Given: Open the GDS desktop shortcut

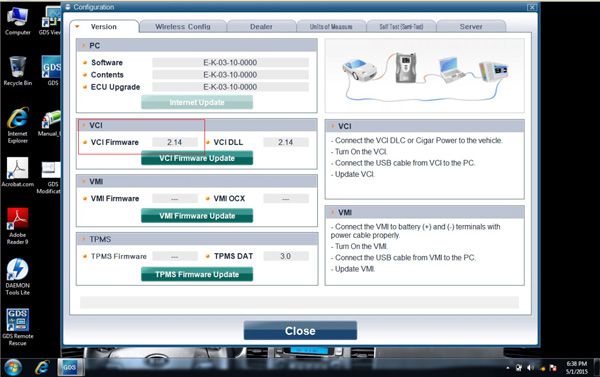Looking at the screenshot, I should tap(51, 71).
